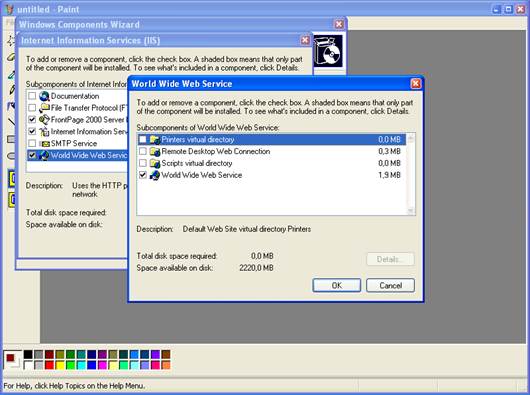Click the Printers virtual directory folder icon
This screenshot has height=395, width=530.
(155, 140)
